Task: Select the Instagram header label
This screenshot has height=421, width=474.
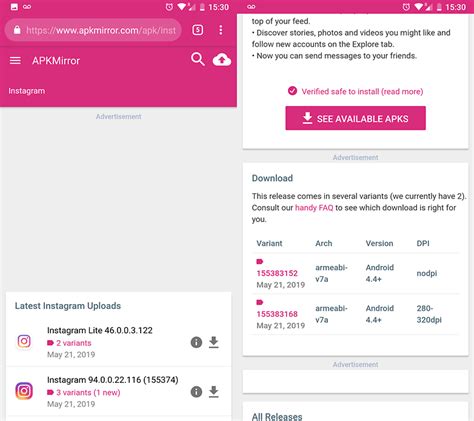Action: [x=27, y=91]
